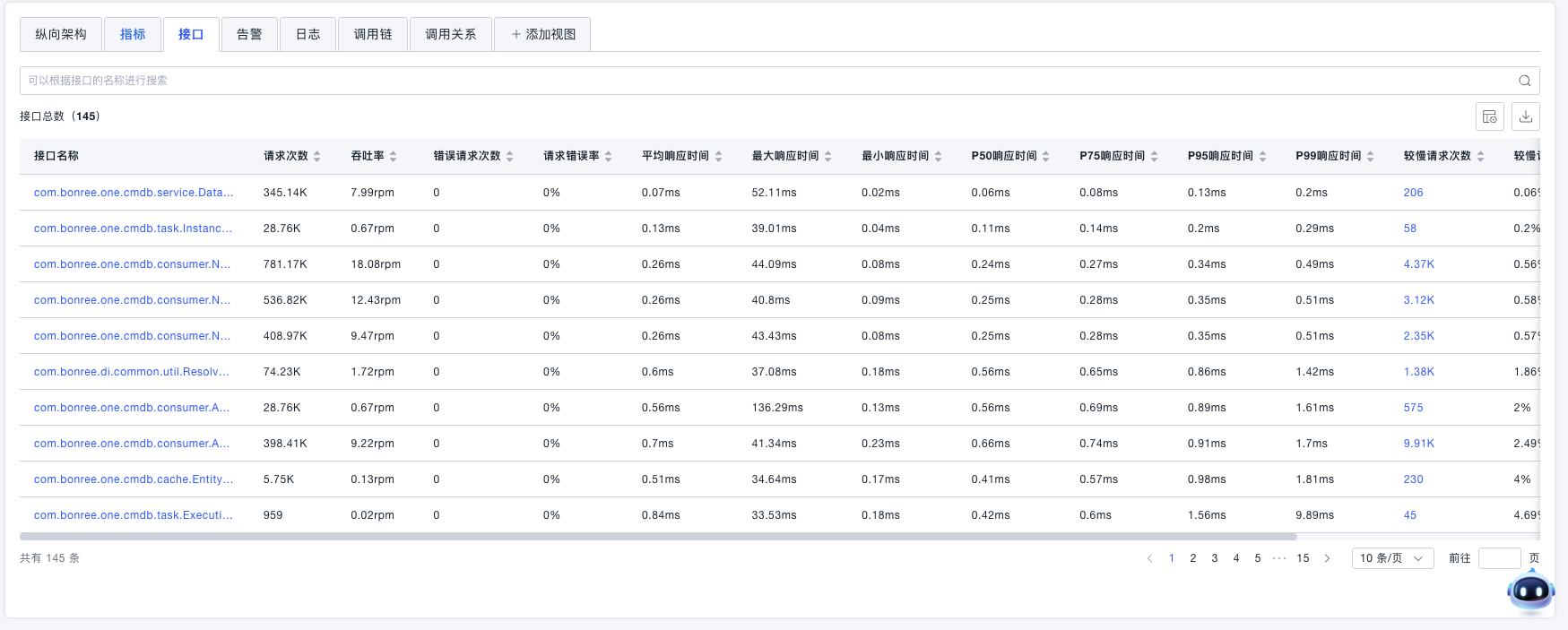Image resolution: width=1568 pixels, height=630 pixels.
Task: Open the 调用链 tab
Action: point(372,34)
